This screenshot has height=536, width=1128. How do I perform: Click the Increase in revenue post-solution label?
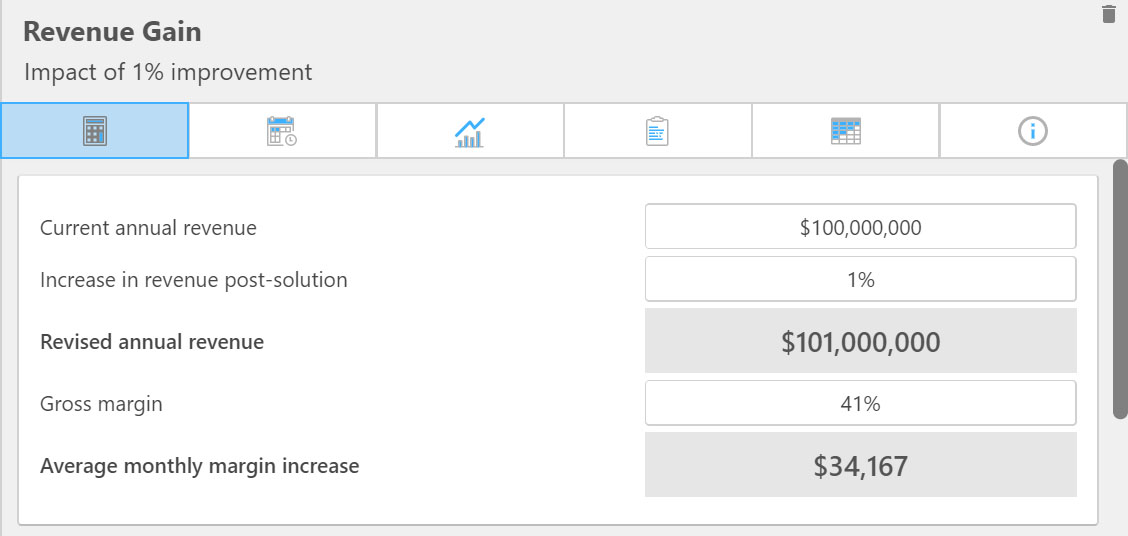[194, 280]
